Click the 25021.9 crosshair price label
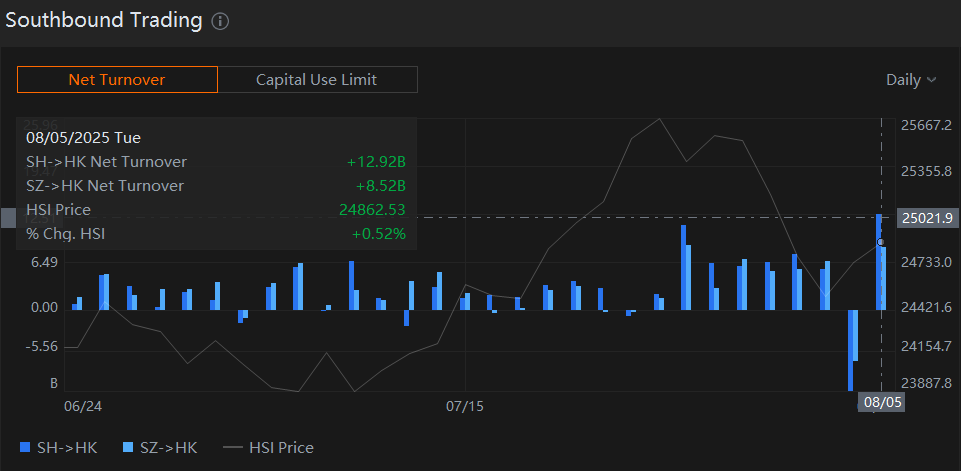The width and height of the screenshot is (961, 471). pos(927,218)
